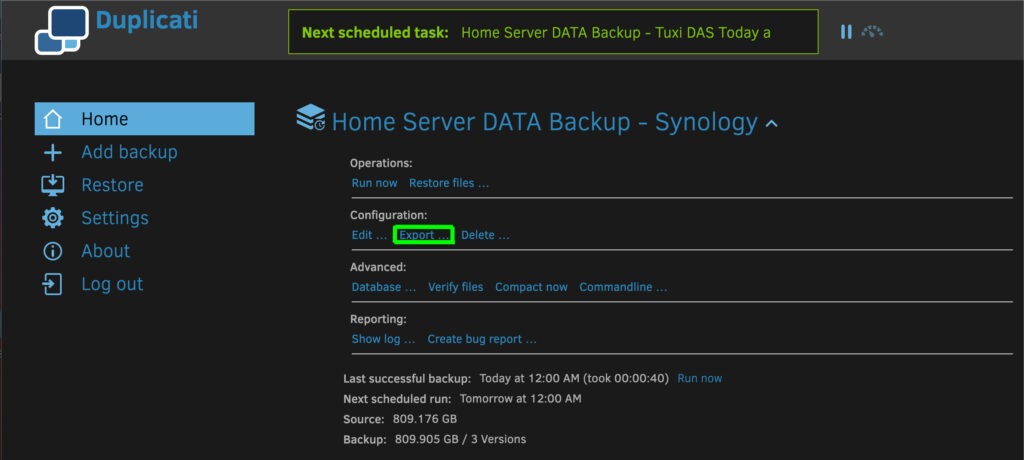The width and height of the screenshot is (1024, 460).
Task: Click the Commandline link
Action: tap(623, 287)
